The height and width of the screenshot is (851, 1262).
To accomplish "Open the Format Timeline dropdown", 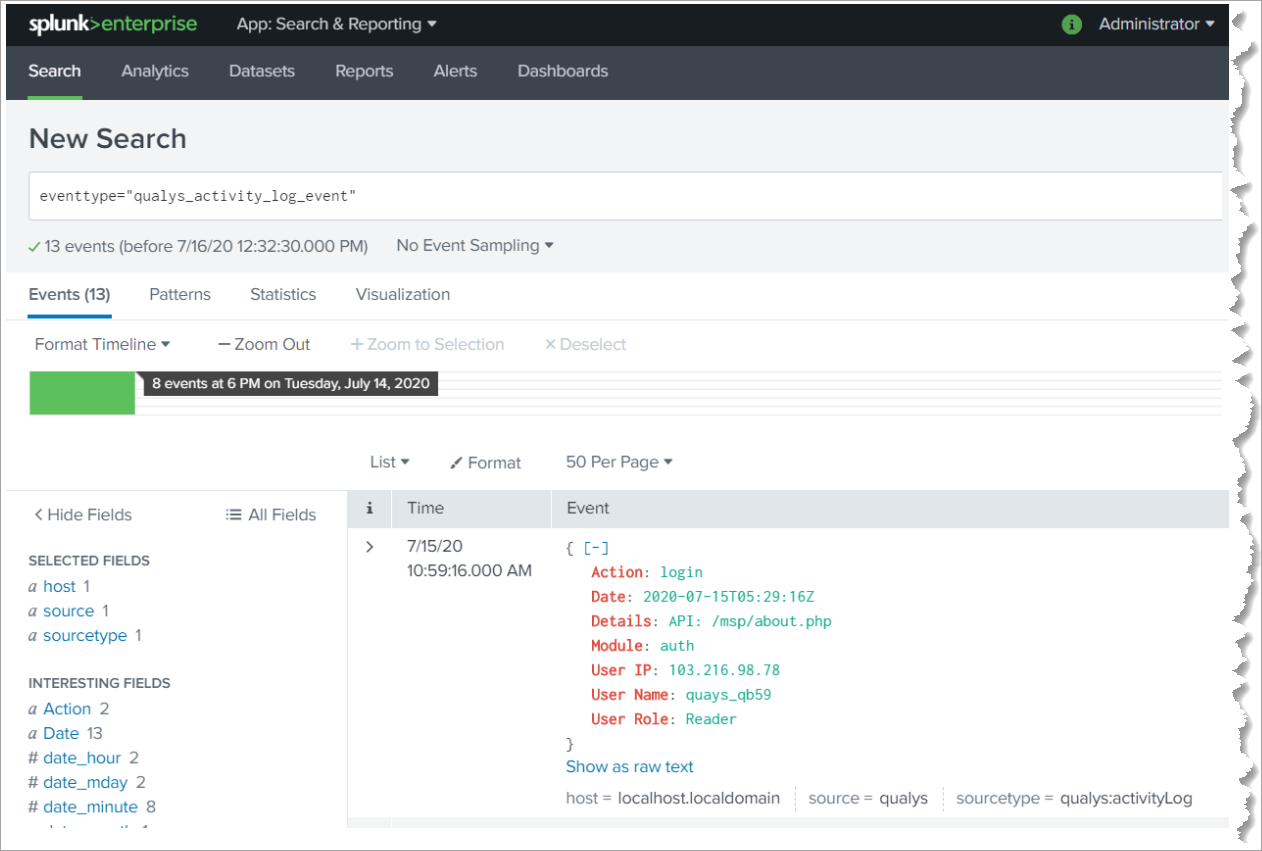I will [x=101, y=344].
